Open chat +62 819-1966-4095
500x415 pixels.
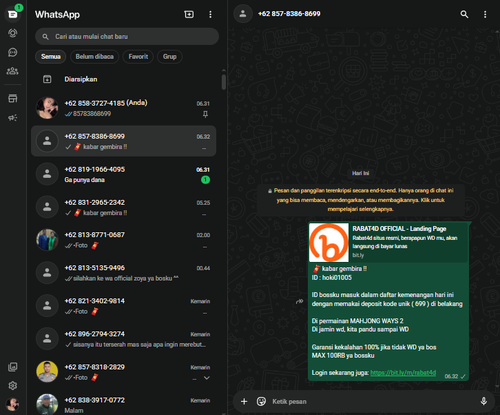coord(124,174)
